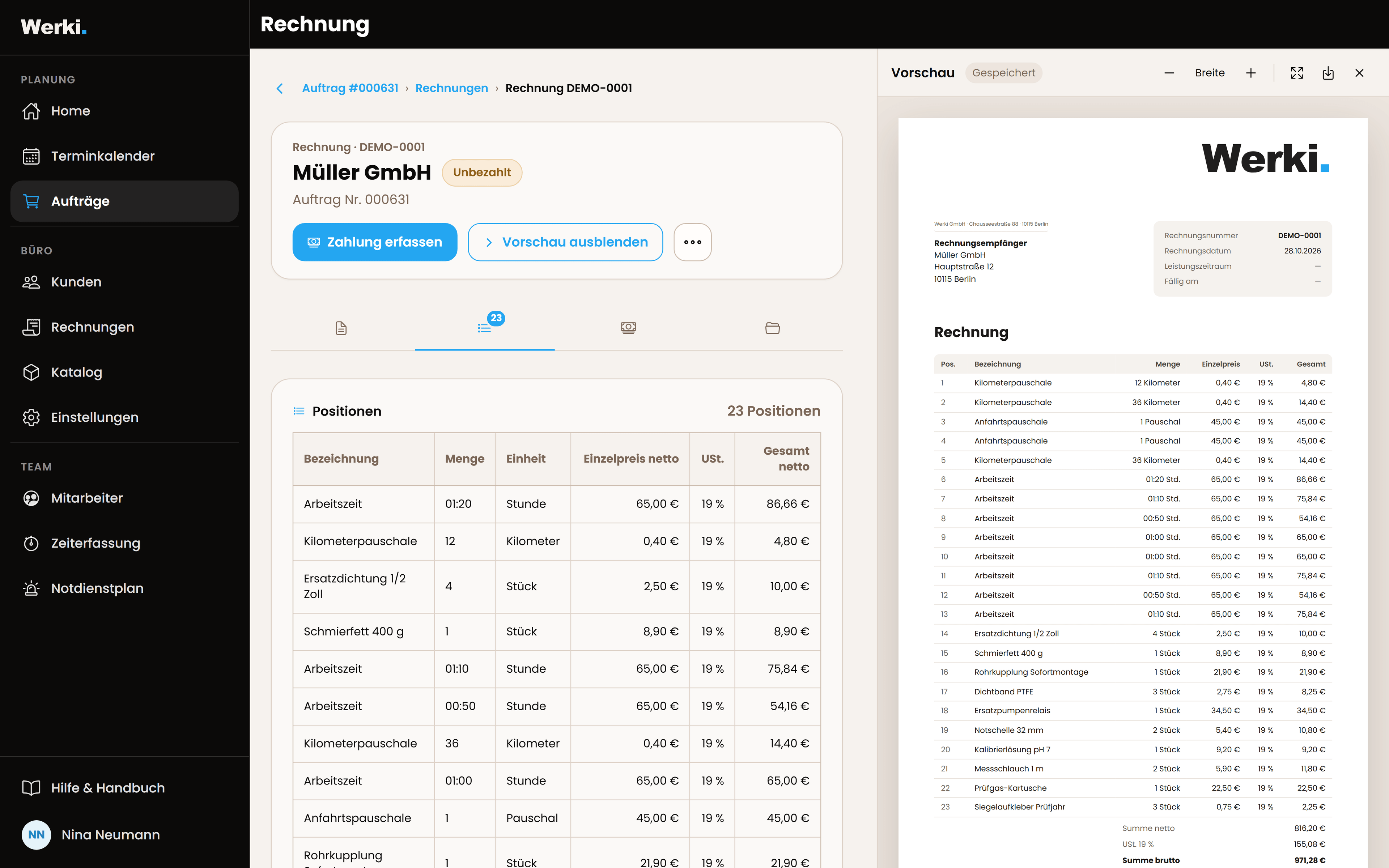Open the three-dot more actions menu
This screenshot has height=868, width=1389.
tap(692, 242)
